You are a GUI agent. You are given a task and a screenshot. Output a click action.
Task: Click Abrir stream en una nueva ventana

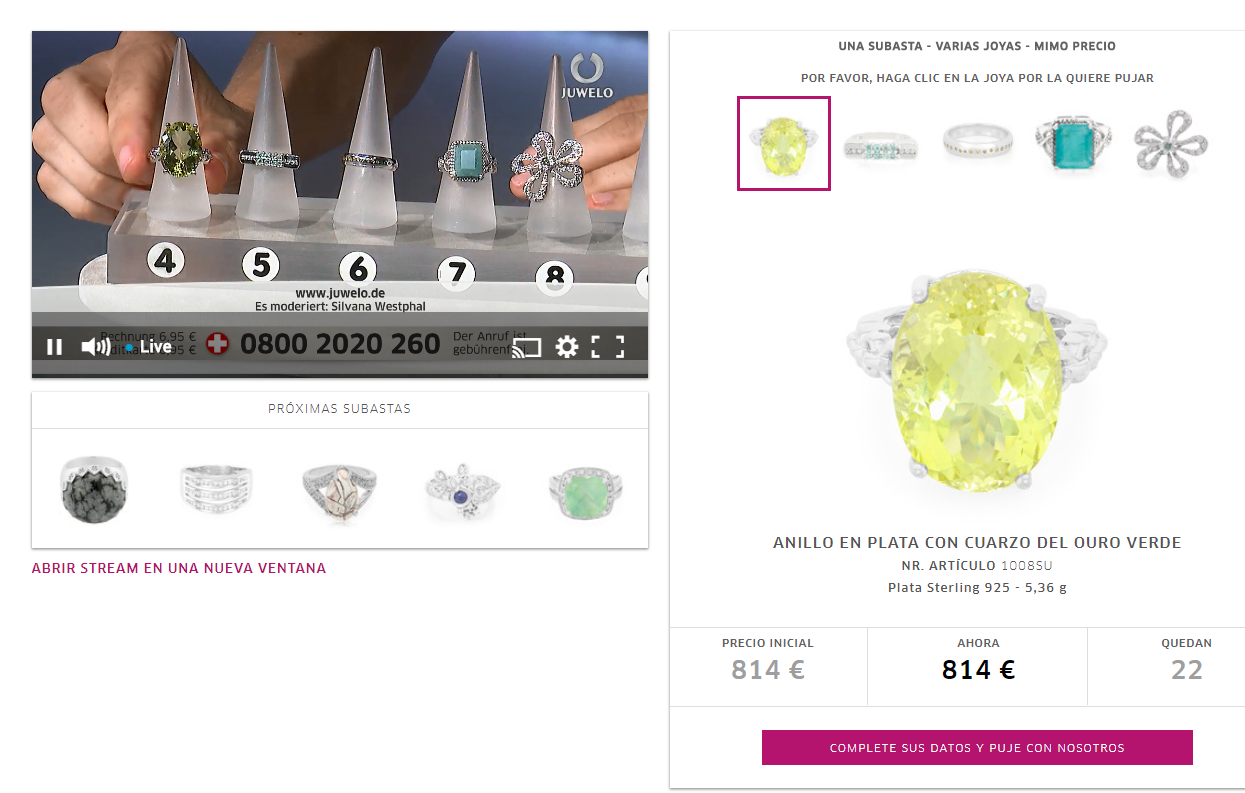pyautogui.click(x=179, y=568)
